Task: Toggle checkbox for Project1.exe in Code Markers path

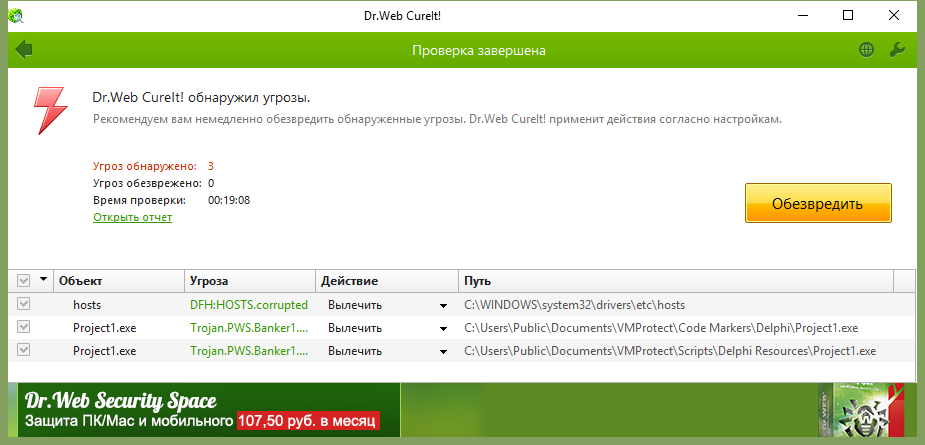Action: click(24, 327)
